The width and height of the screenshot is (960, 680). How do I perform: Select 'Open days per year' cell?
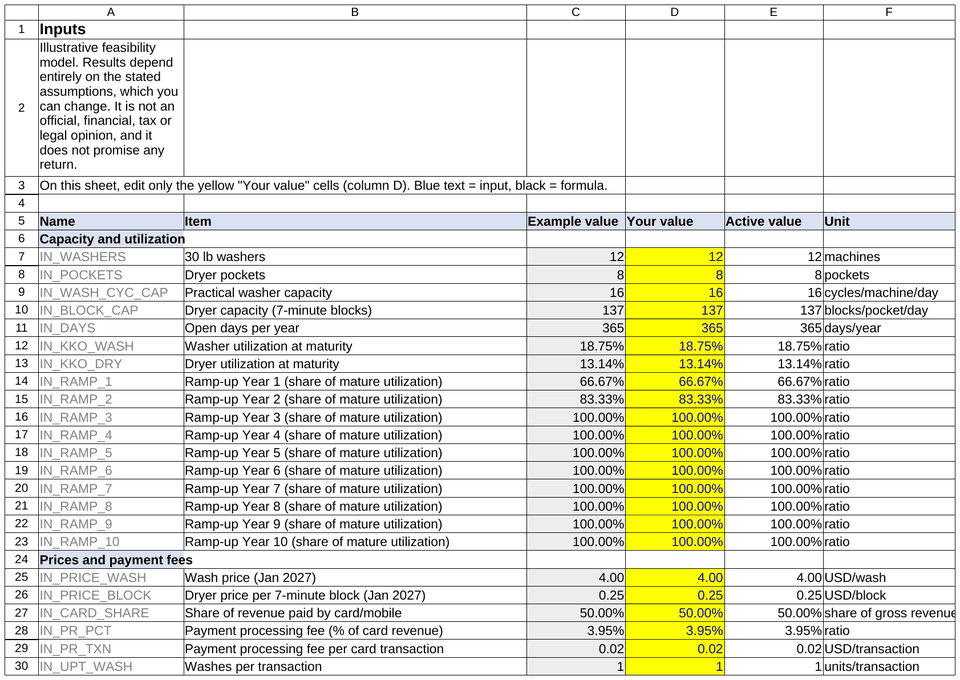tap(355, 328)
